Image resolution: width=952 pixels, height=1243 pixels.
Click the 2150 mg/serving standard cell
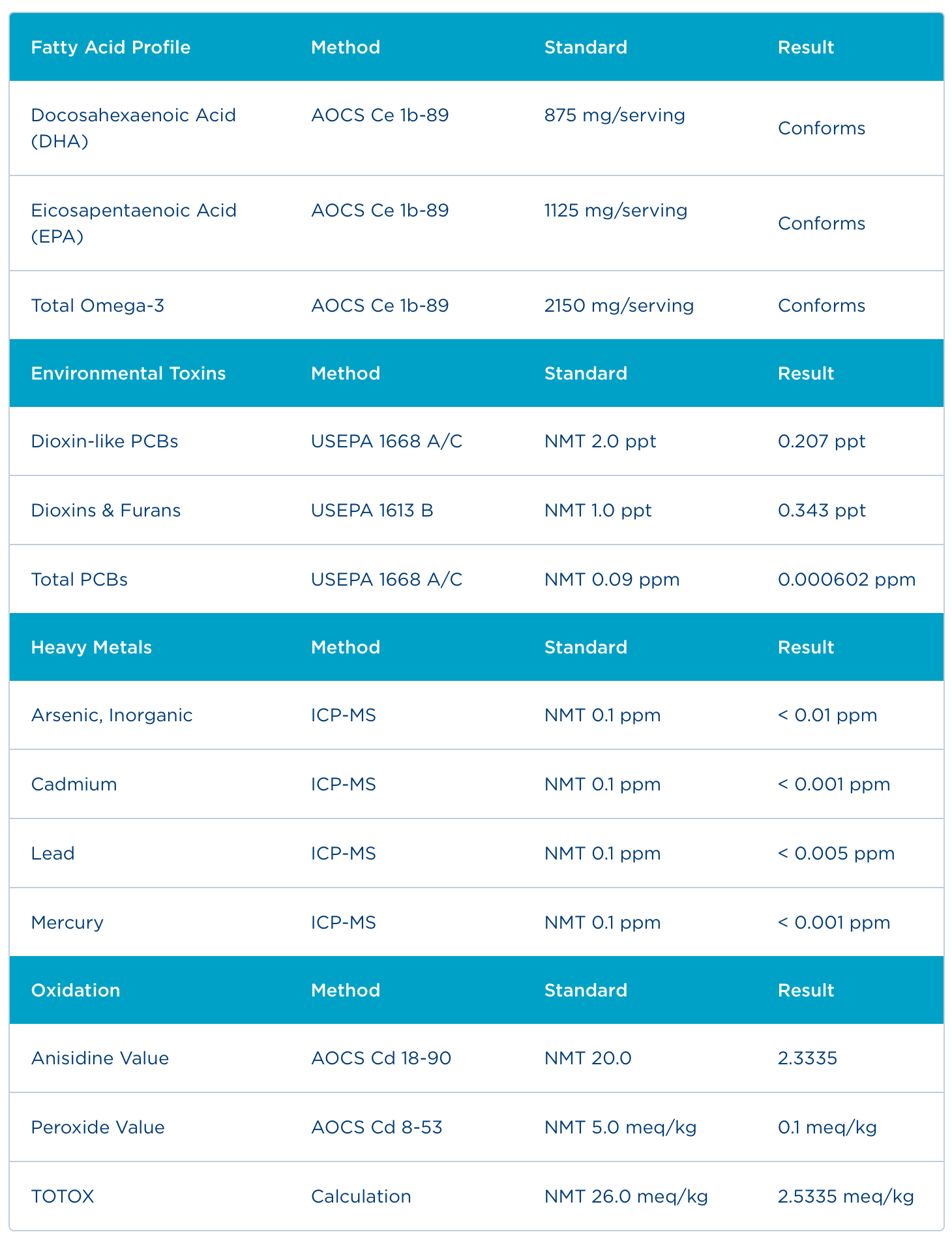click(x=619, y=306)
